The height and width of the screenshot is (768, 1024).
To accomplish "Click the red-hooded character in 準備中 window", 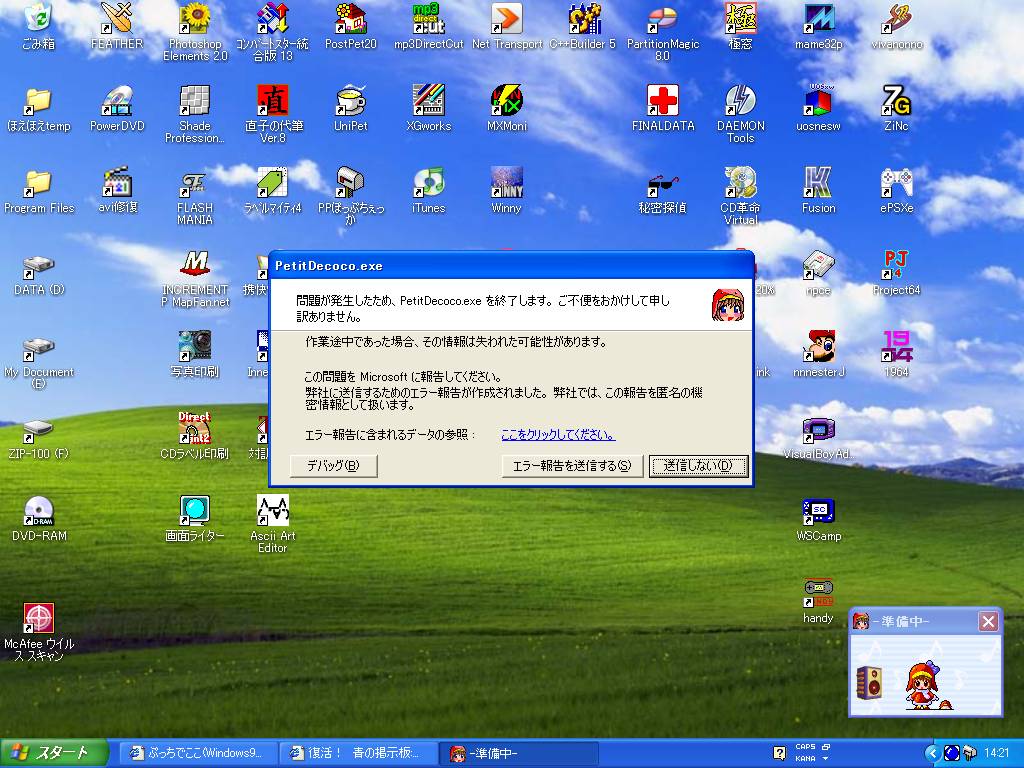I will coord(924,685).
